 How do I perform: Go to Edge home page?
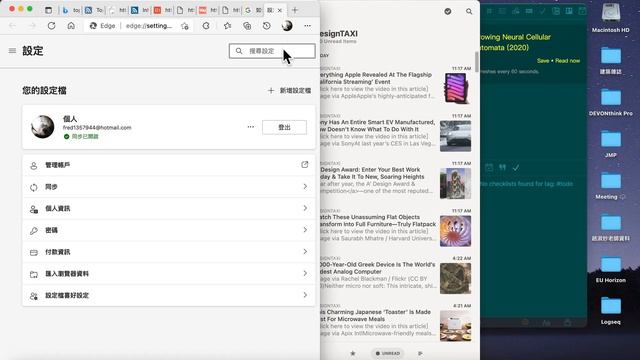click(71, 26)
